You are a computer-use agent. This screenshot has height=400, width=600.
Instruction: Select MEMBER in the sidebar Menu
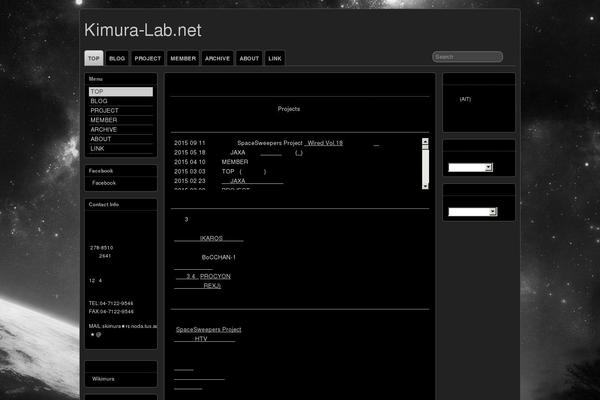(121, 120)
